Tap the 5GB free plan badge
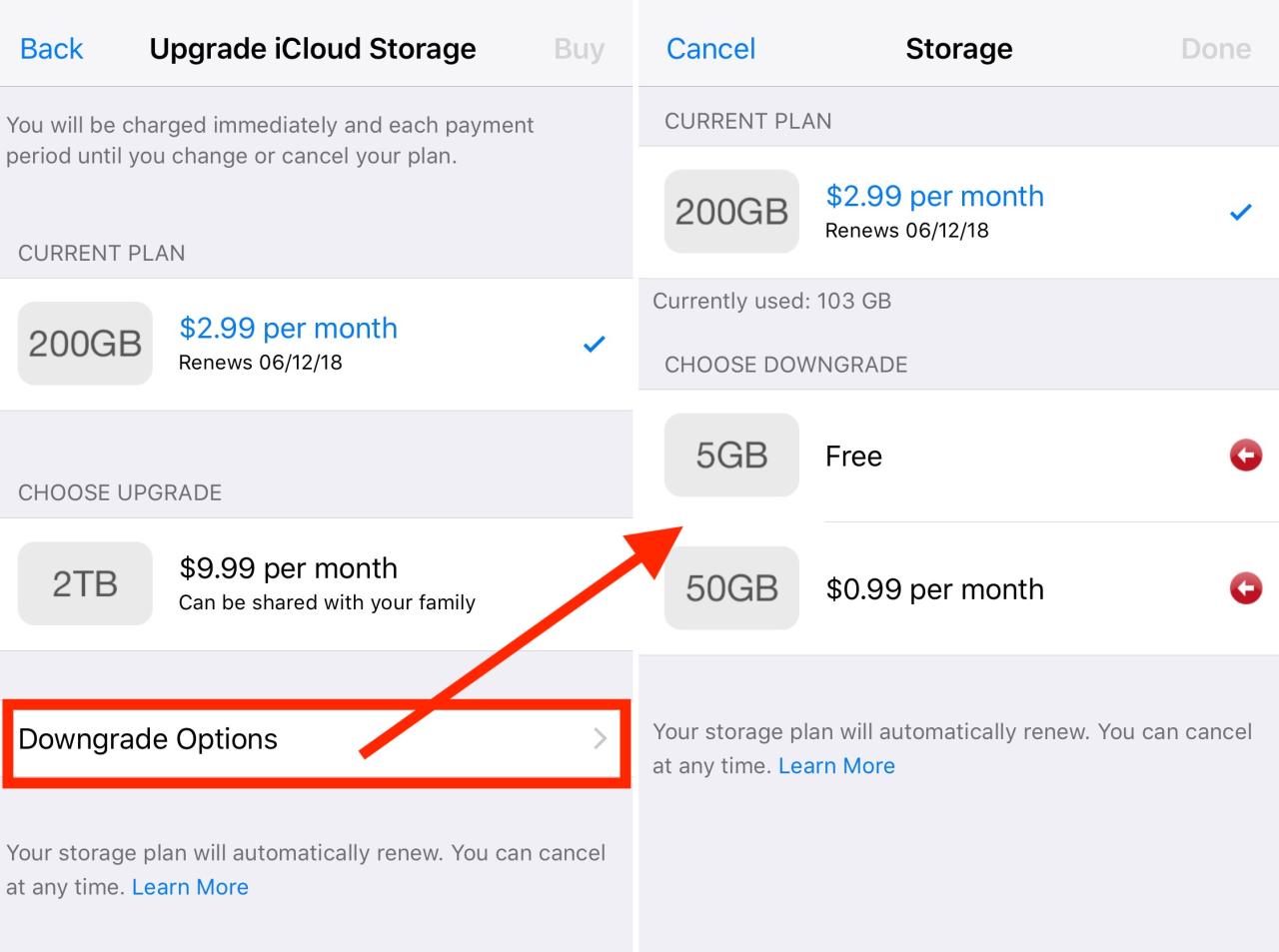The width and height of the screenshot is (1279, 952). [731, 456]
